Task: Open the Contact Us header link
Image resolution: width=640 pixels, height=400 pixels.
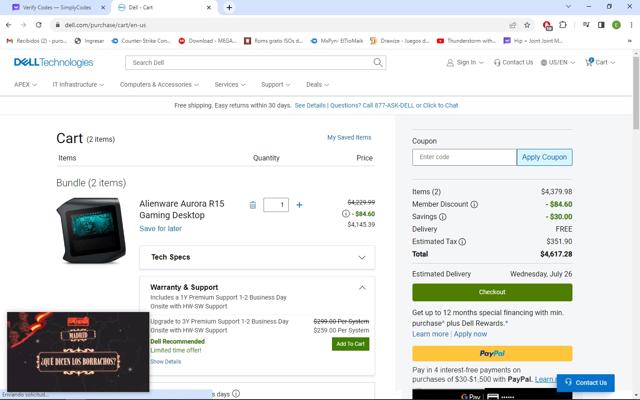Action: tap(513, 62)
